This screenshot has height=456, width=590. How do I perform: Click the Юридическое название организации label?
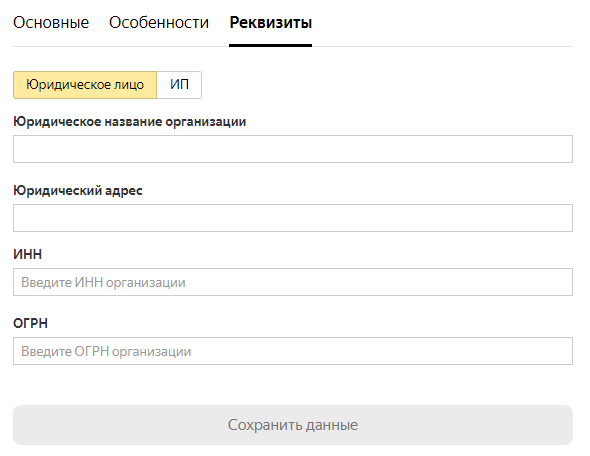(129, 122)
